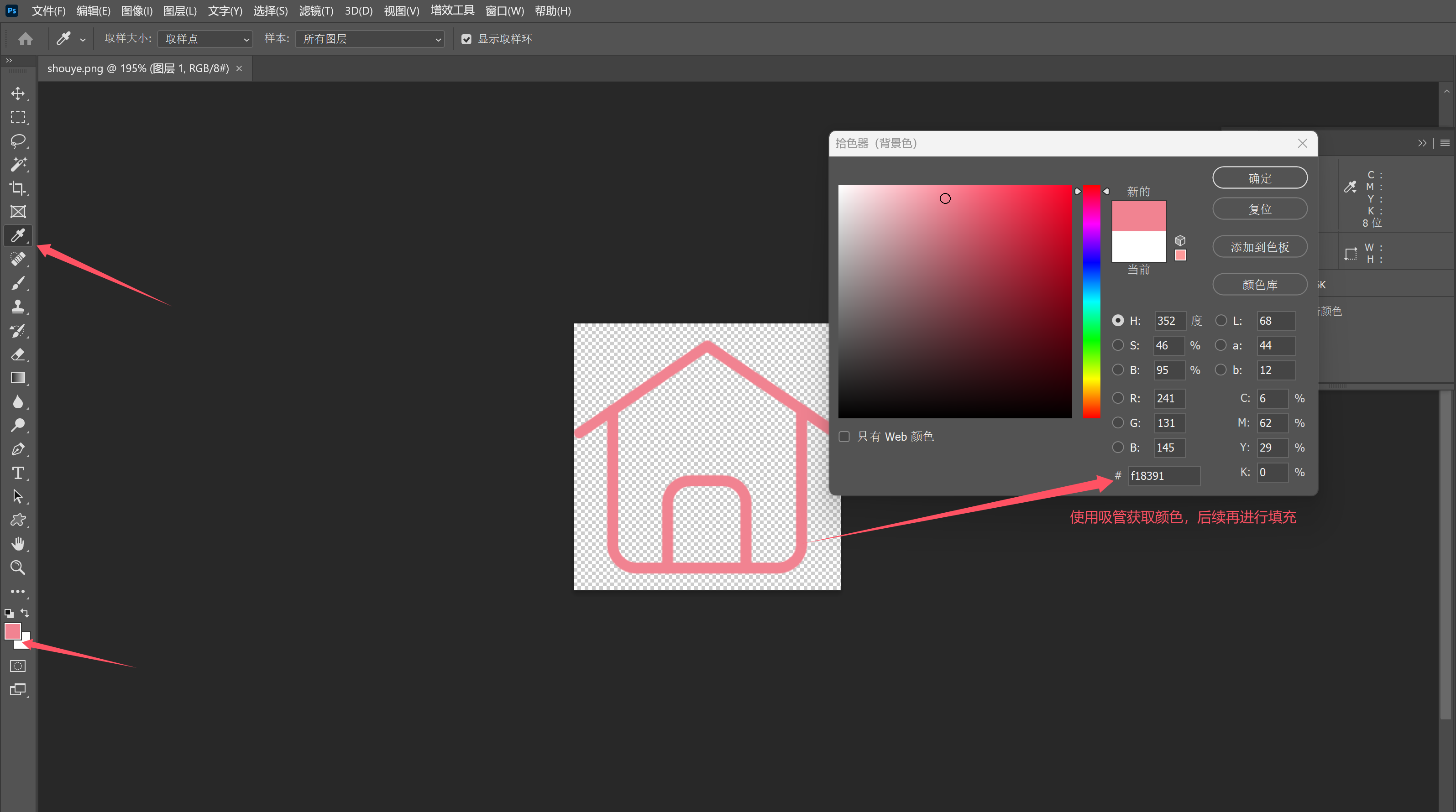Select the Lasso tool

pos(17,141)
